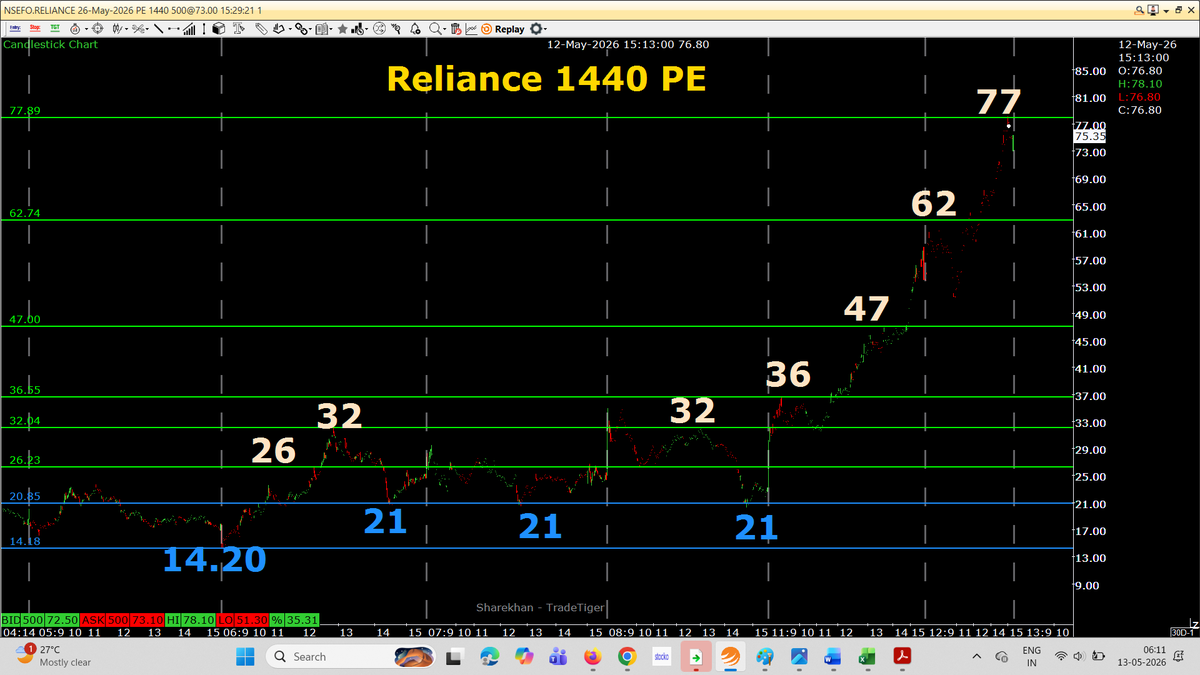Open Microsoft Teams from the taskbar
The height and width of the screenshot is (675, 1200).
coord(557,656)
